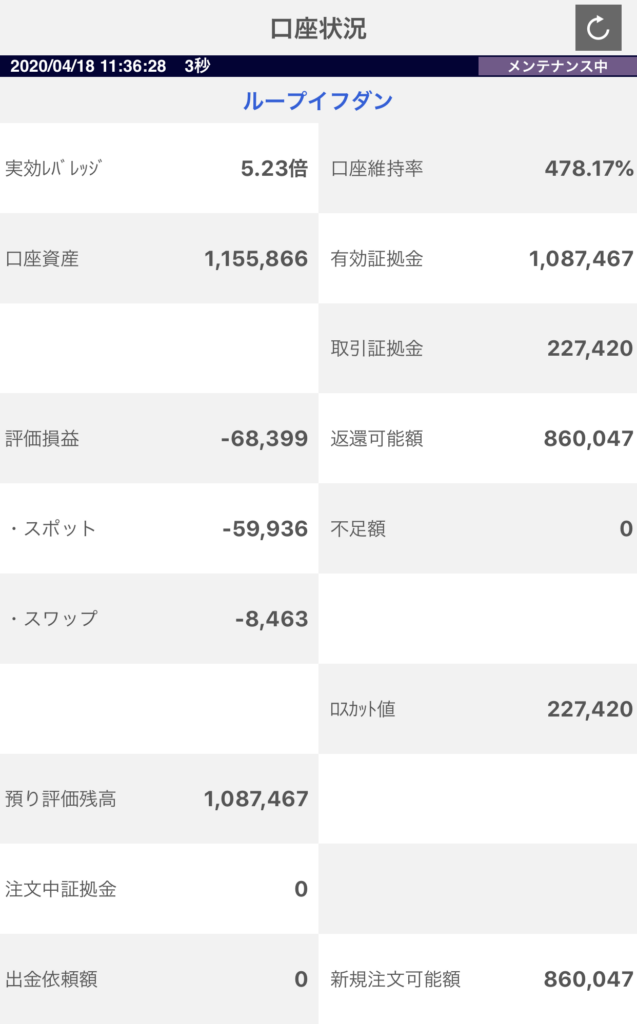Tap the 返還可能額 860,047 cell

[478, 438]
